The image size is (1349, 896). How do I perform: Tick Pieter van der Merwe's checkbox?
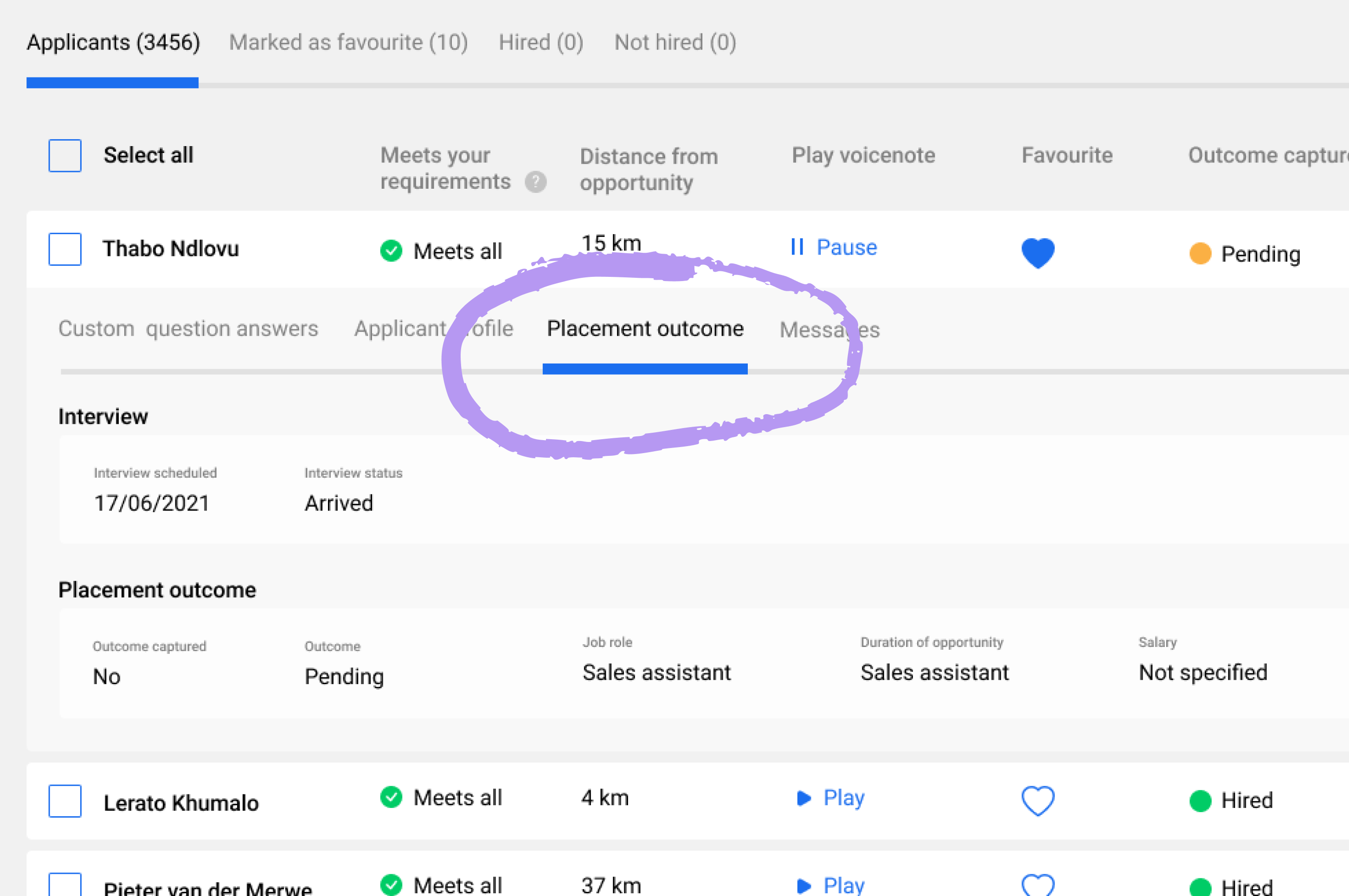click(65, 885)
